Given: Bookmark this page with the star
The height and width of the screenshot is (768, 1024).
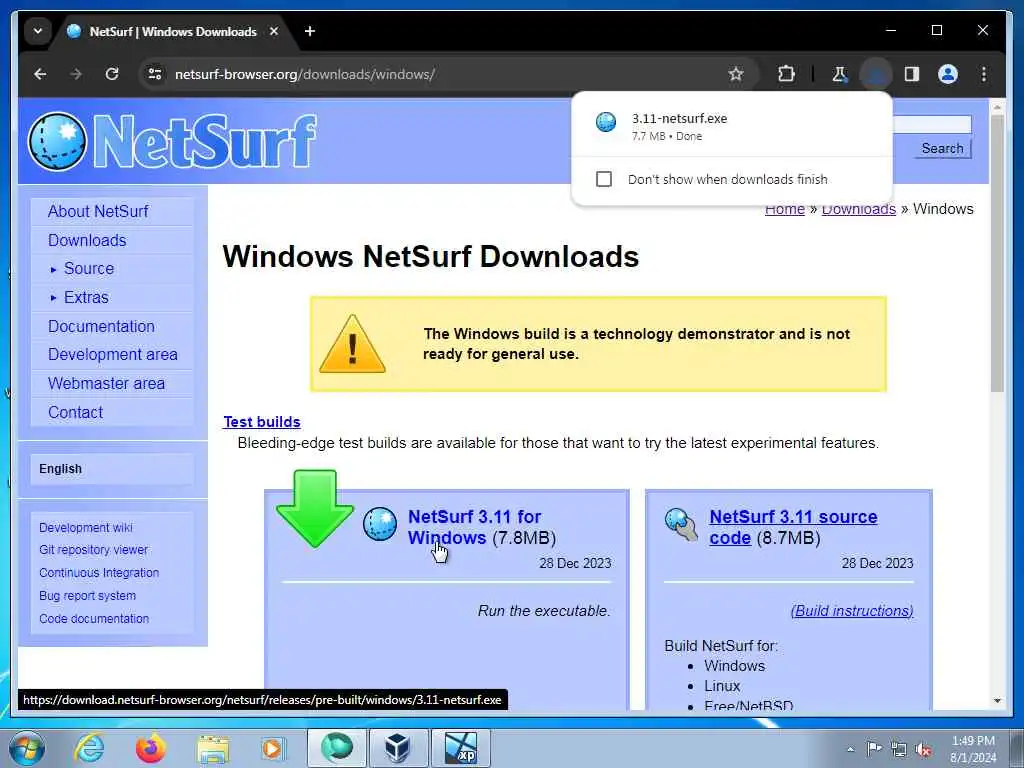Looking at the screenshot, I should (736, 74).
